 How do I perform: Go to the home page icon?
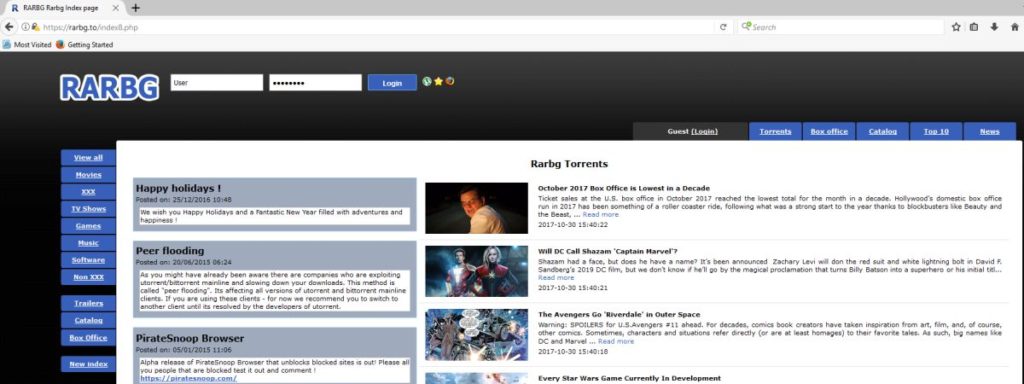point(1014,27)
